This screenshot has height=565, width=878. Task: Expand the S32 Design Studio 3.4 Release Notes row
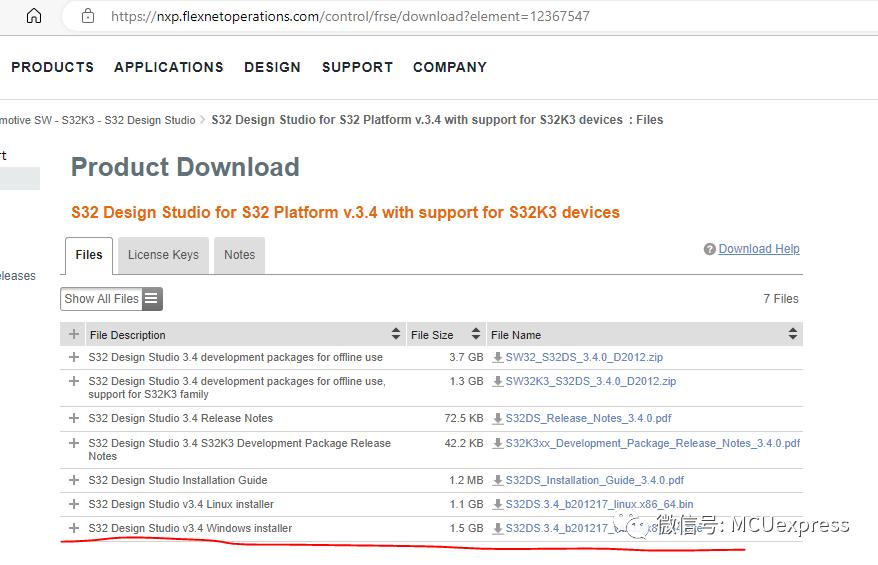(73, 418)
